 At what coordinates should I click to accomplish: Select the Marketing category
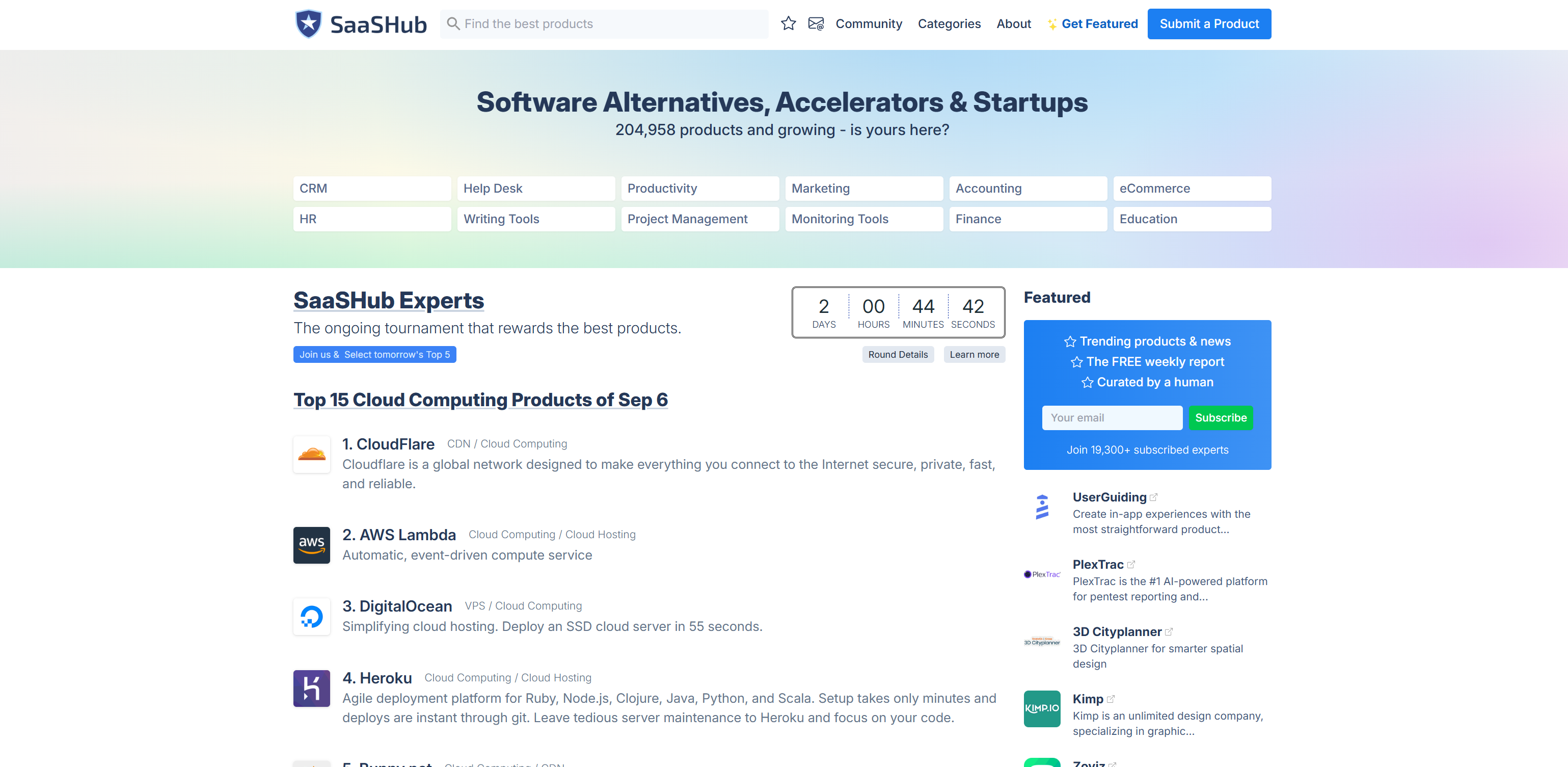click(x=864, y=189)
